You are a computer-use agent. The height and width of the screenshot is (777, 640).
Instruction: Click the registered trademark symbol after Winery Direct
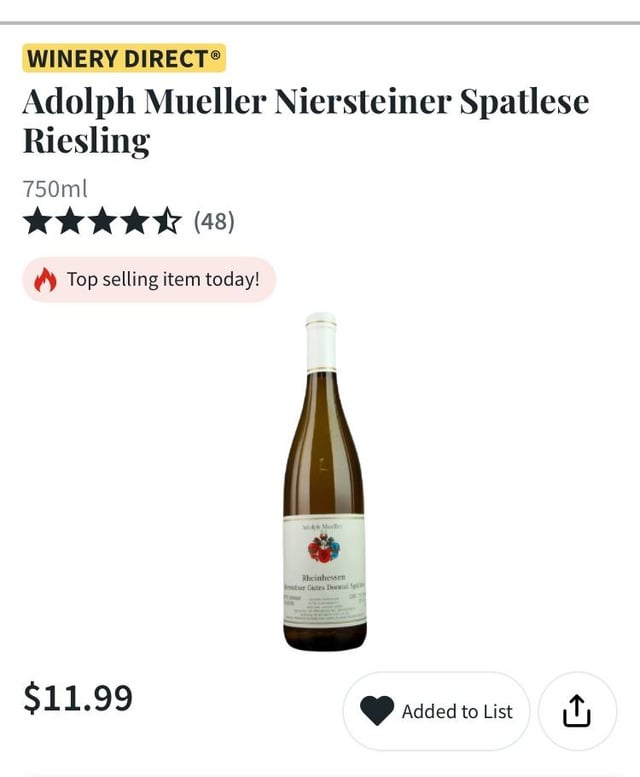point(215,57)
